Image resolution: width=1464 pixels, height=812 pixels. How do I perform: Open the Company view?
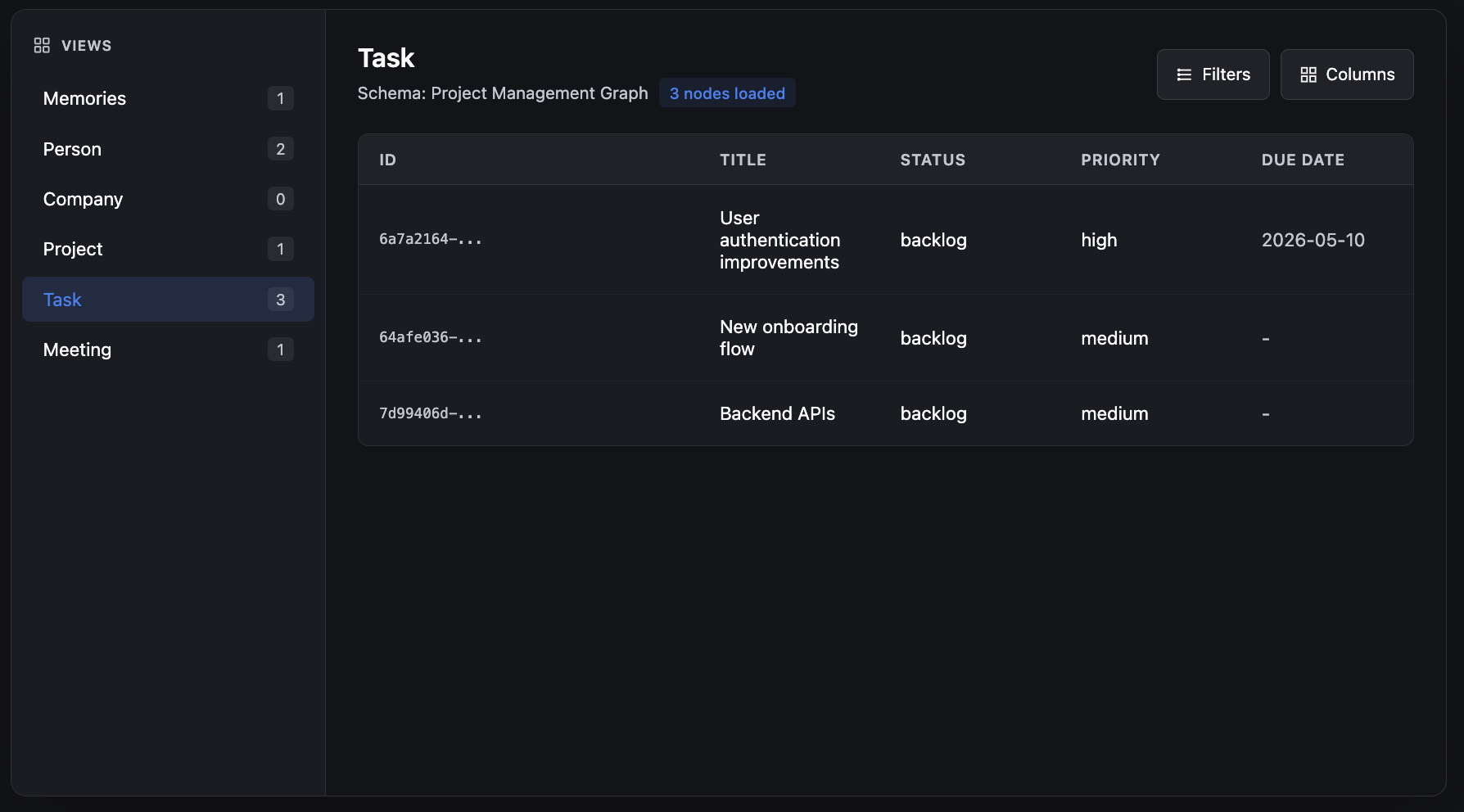(x=83, y=199)
